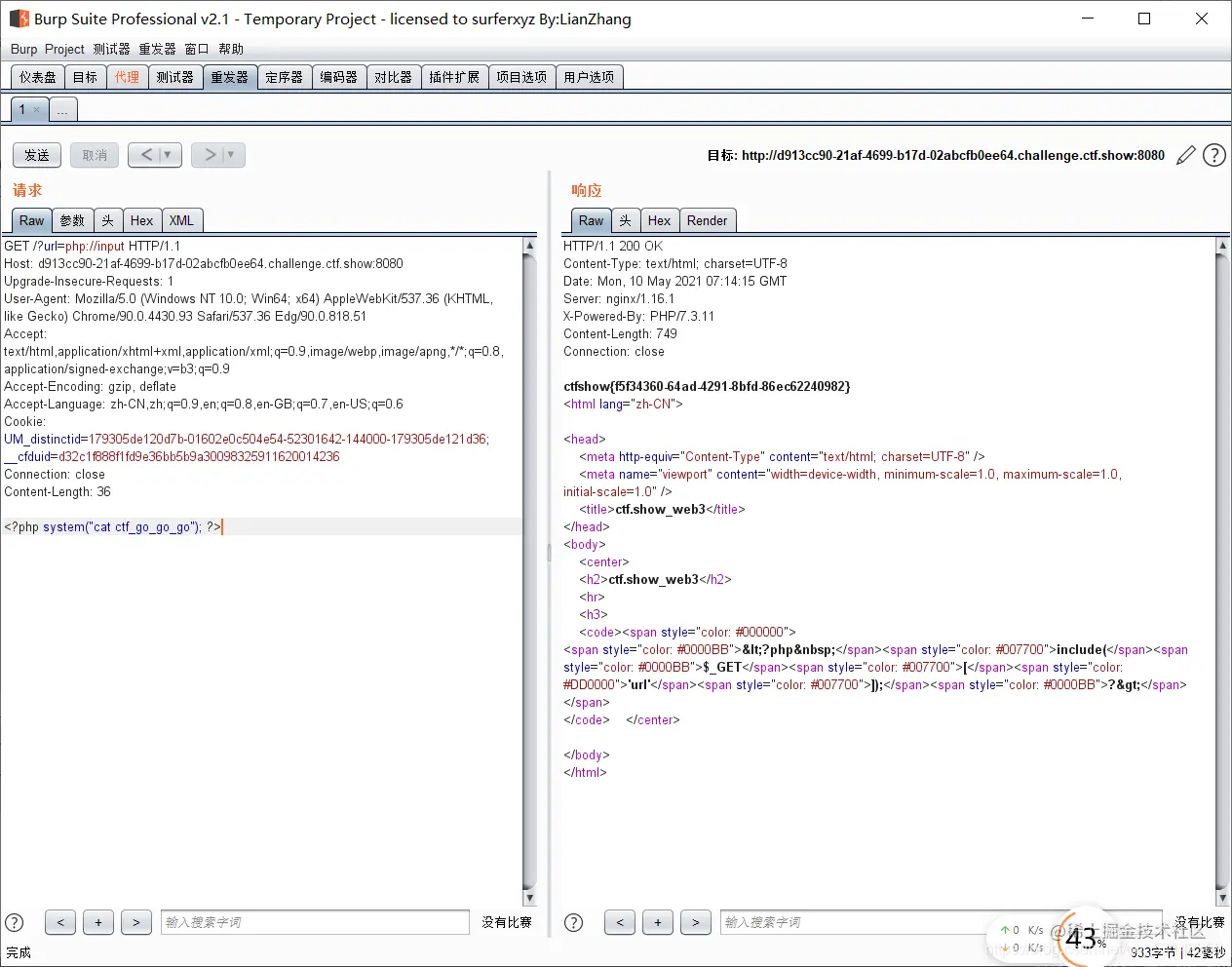Switch to the 用户选项 user options tab

589,77
